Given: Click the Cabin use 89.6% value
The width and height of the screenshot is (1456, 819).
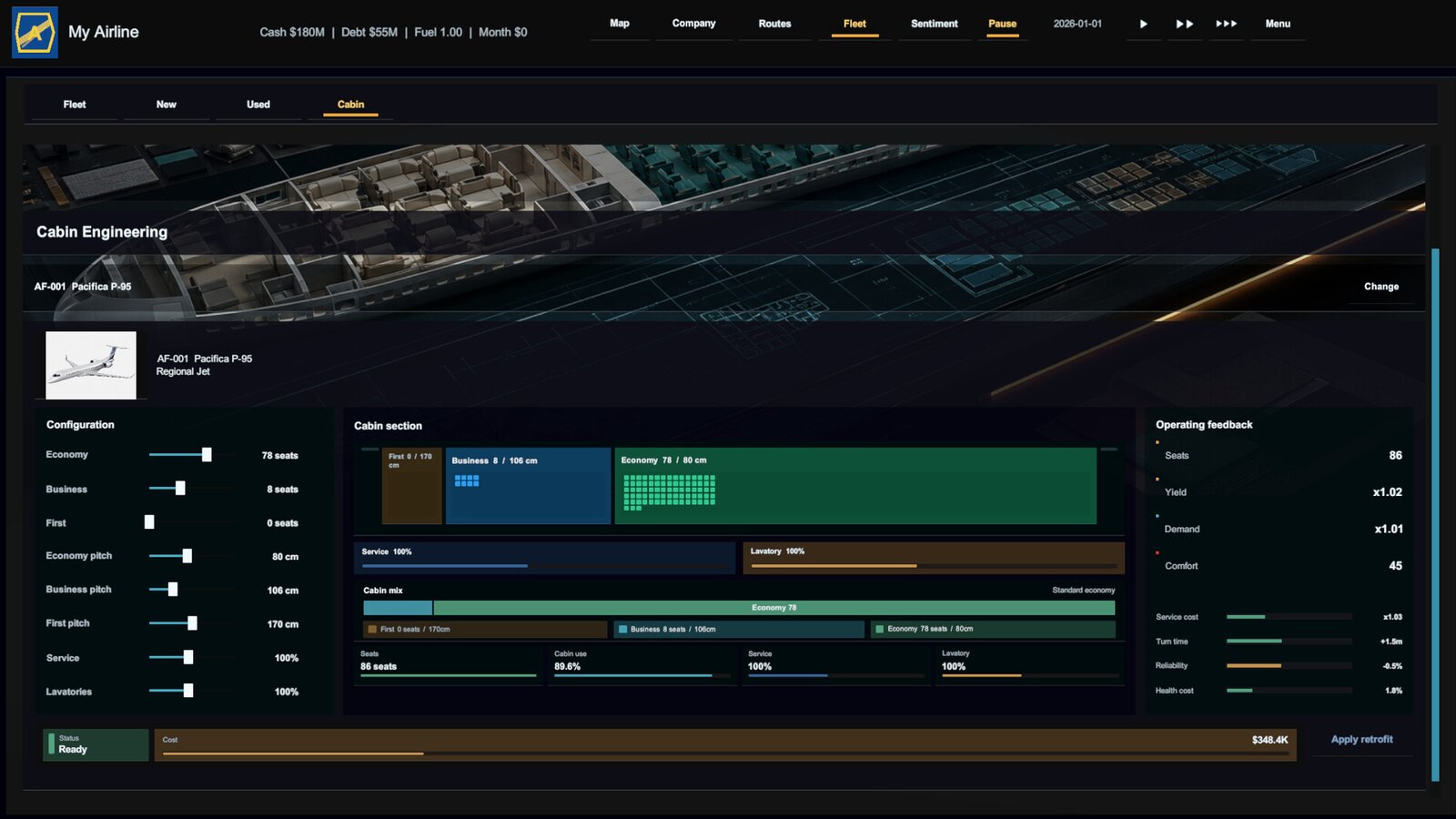Looking at the screenshot, I should [x=568, y=667].
